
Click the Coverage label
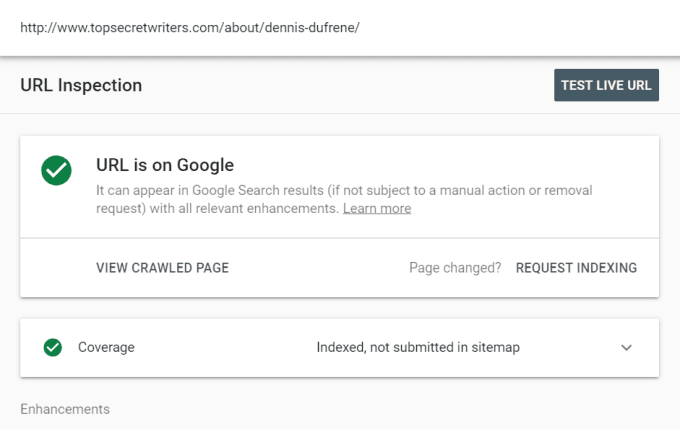pyautogui.click(x=106, y=348)
